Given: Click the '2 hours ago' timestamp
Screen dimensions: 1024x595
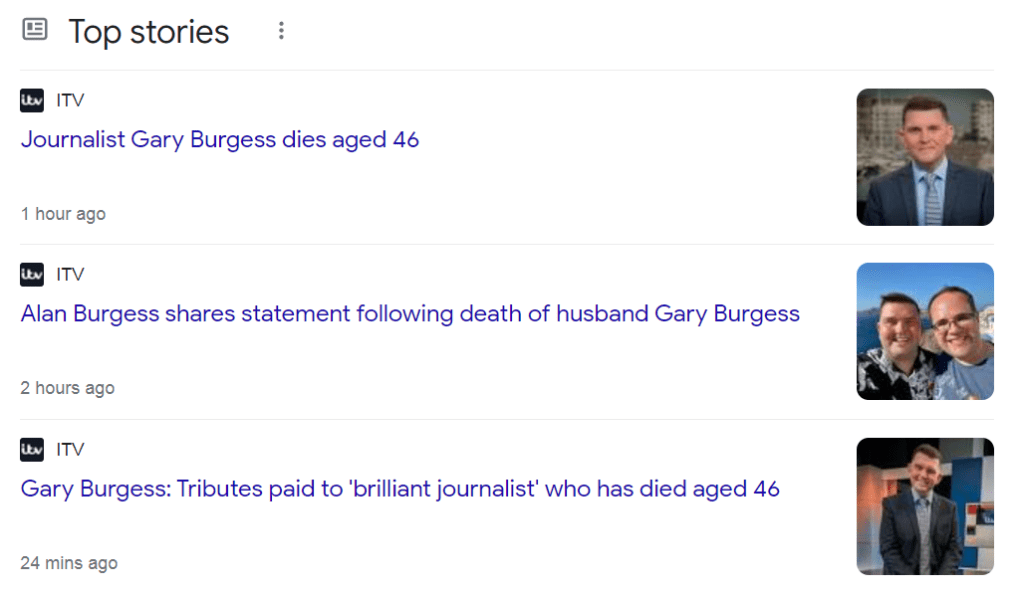Looking at the screenshot, I should pyautogui.click(x=67, y=388).
